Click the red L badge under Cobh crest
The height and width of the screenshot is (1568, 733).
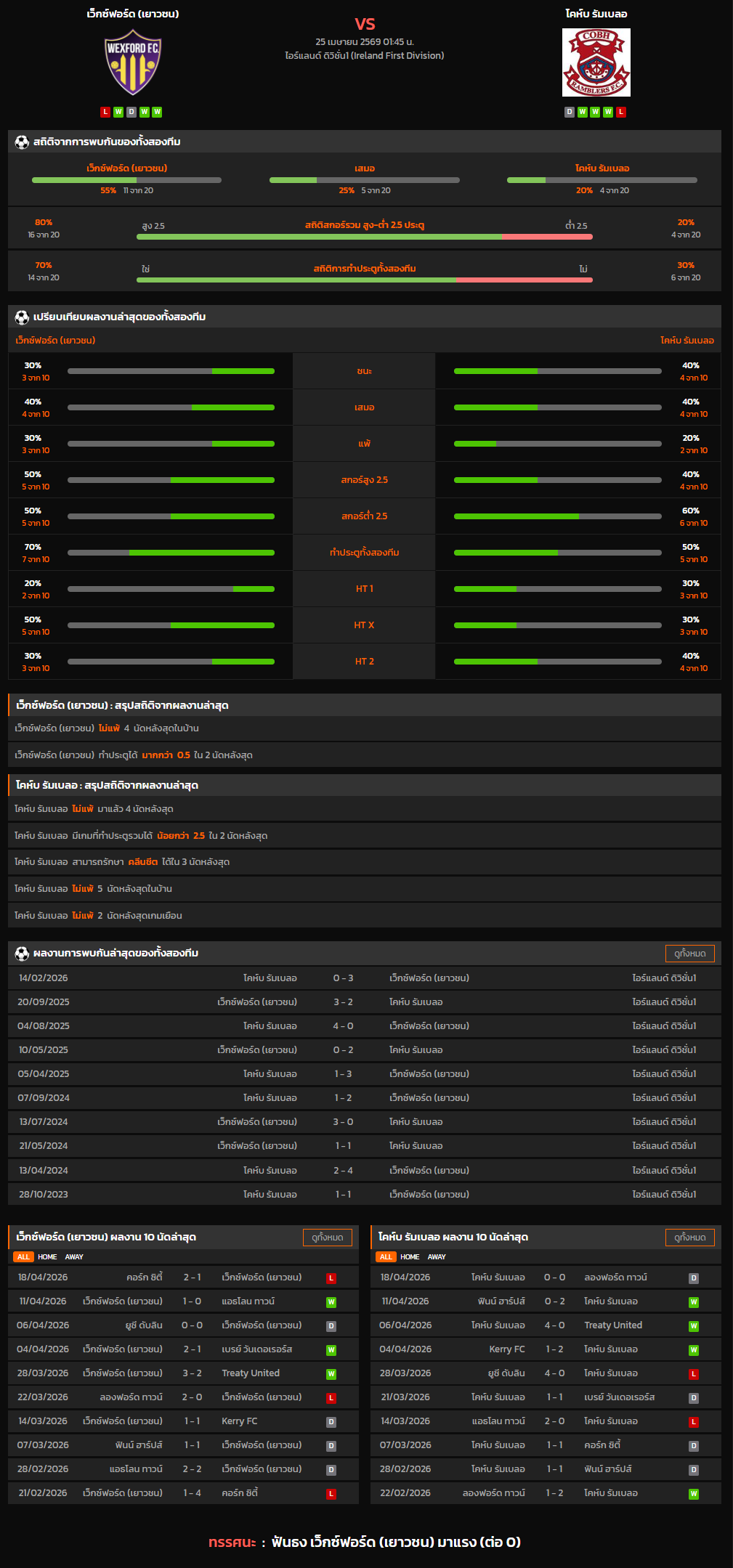click(621, 112)
